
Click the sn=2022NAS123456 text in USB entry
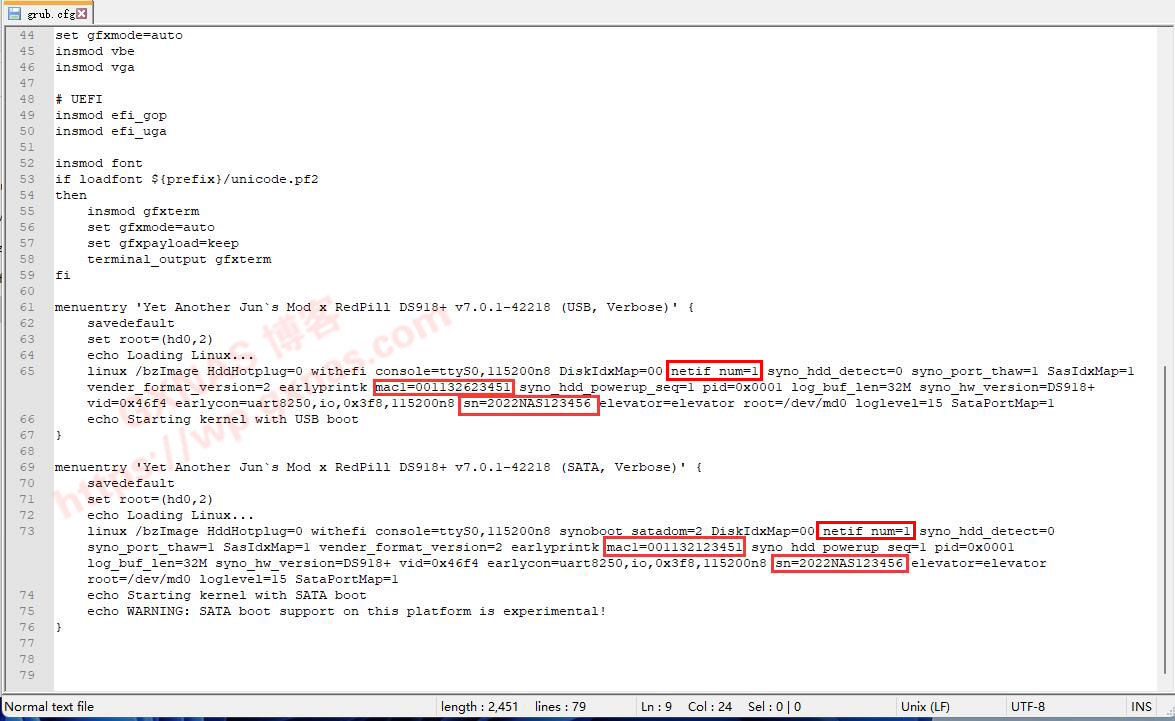tap(528, 404)
